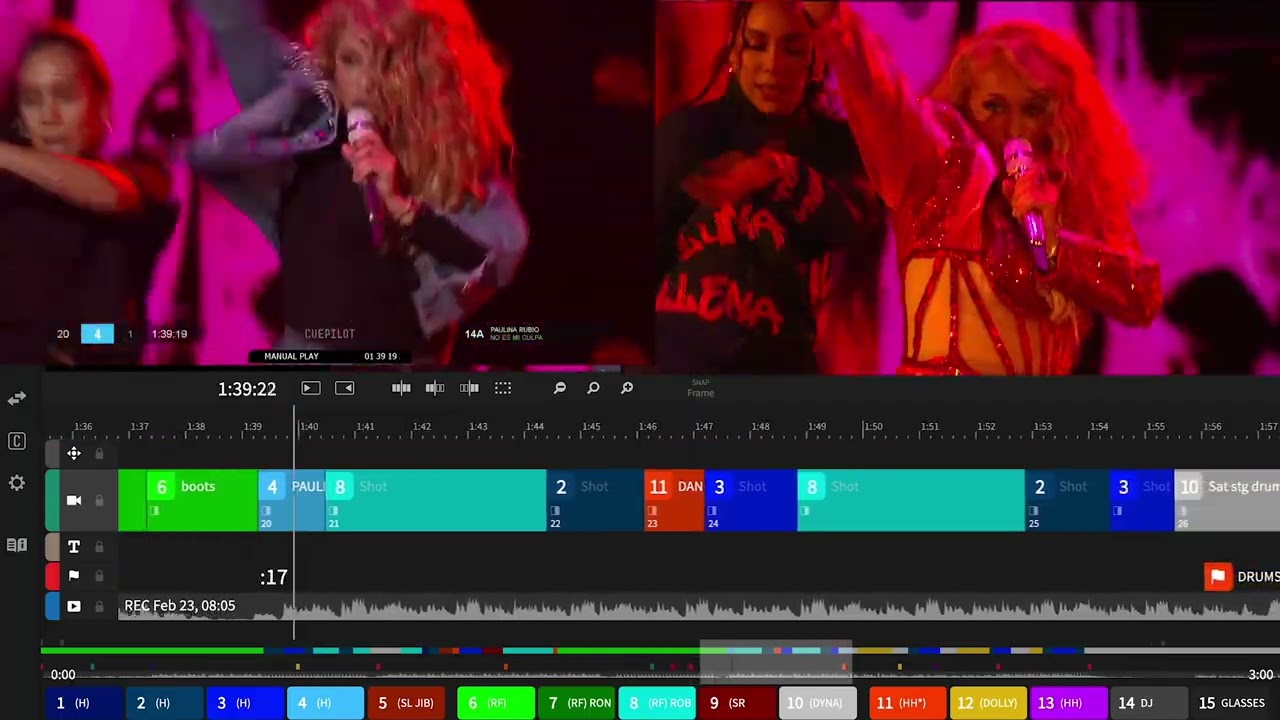The image size is (1280, 720).
Task: Select shot 26 Sat stg drum clip
Action: [1227, 500]
